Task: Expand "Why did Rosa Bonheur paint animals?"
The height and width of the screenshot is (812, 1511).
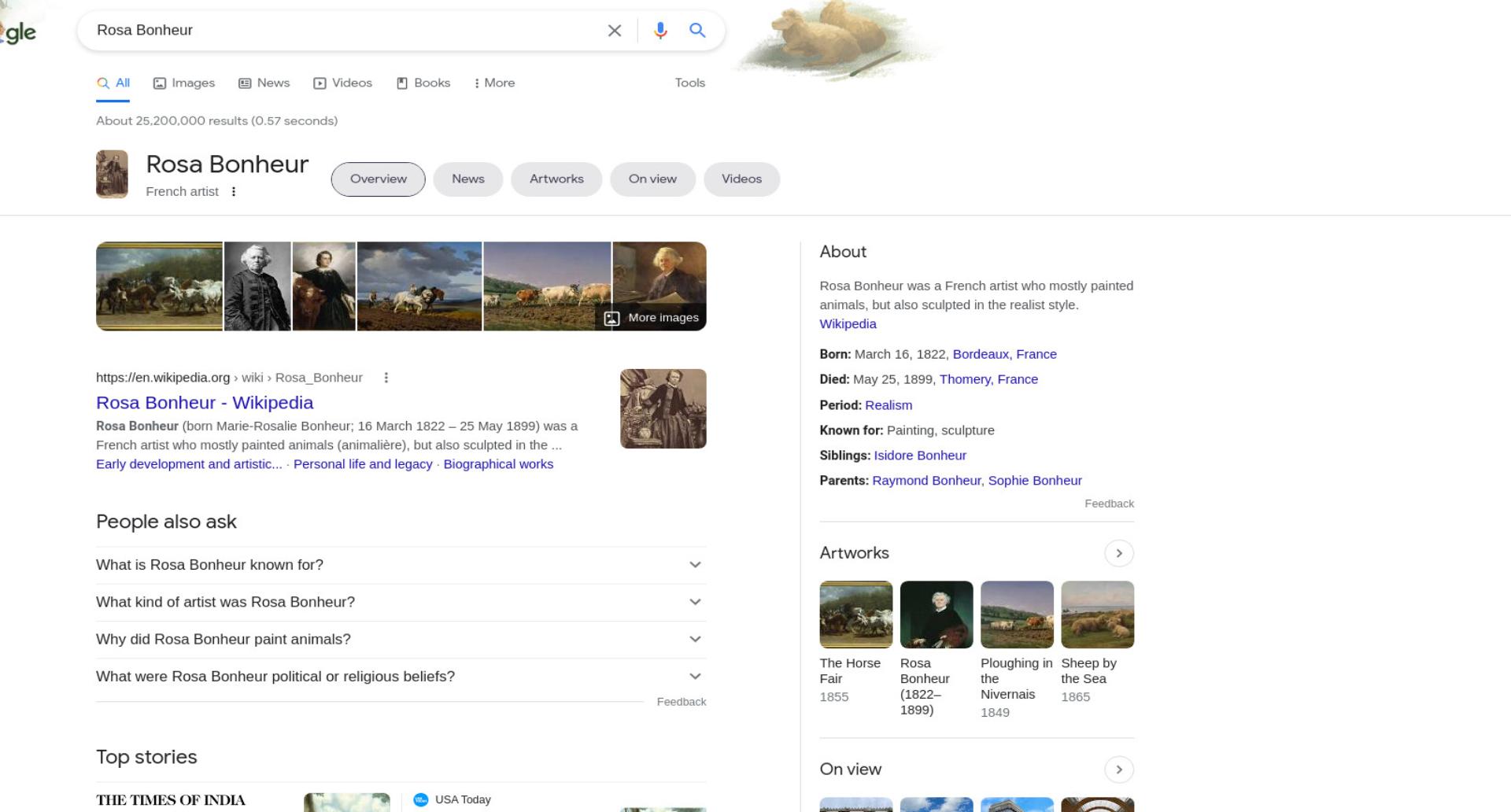Action: pos(401,639)
